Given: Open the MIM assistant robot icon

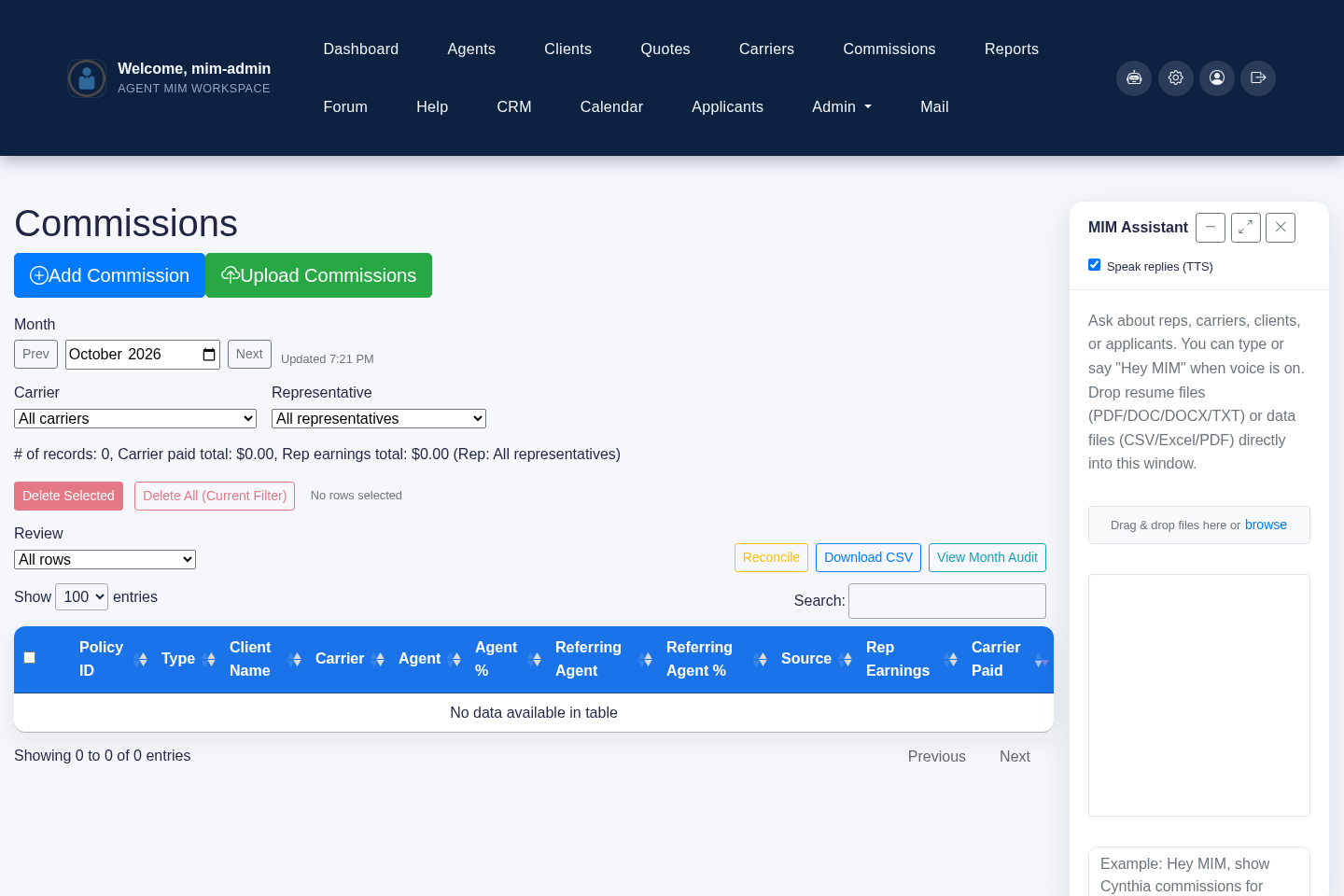Looking at the screenshot, I should coord(1134,77).
